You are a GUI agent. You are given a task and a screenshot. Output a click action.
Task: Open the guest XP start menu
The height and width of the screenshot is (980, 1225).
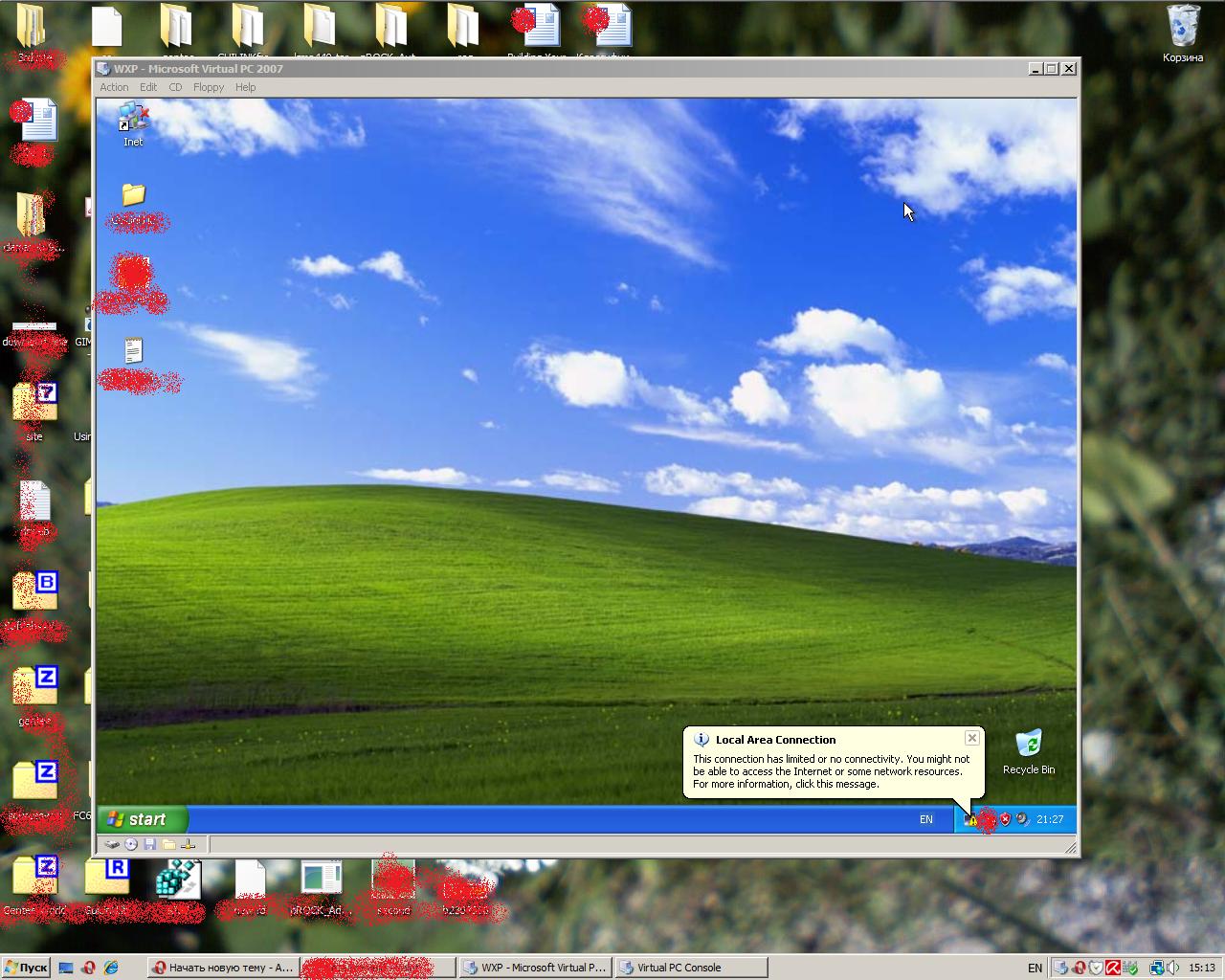(x=142, y=819)
